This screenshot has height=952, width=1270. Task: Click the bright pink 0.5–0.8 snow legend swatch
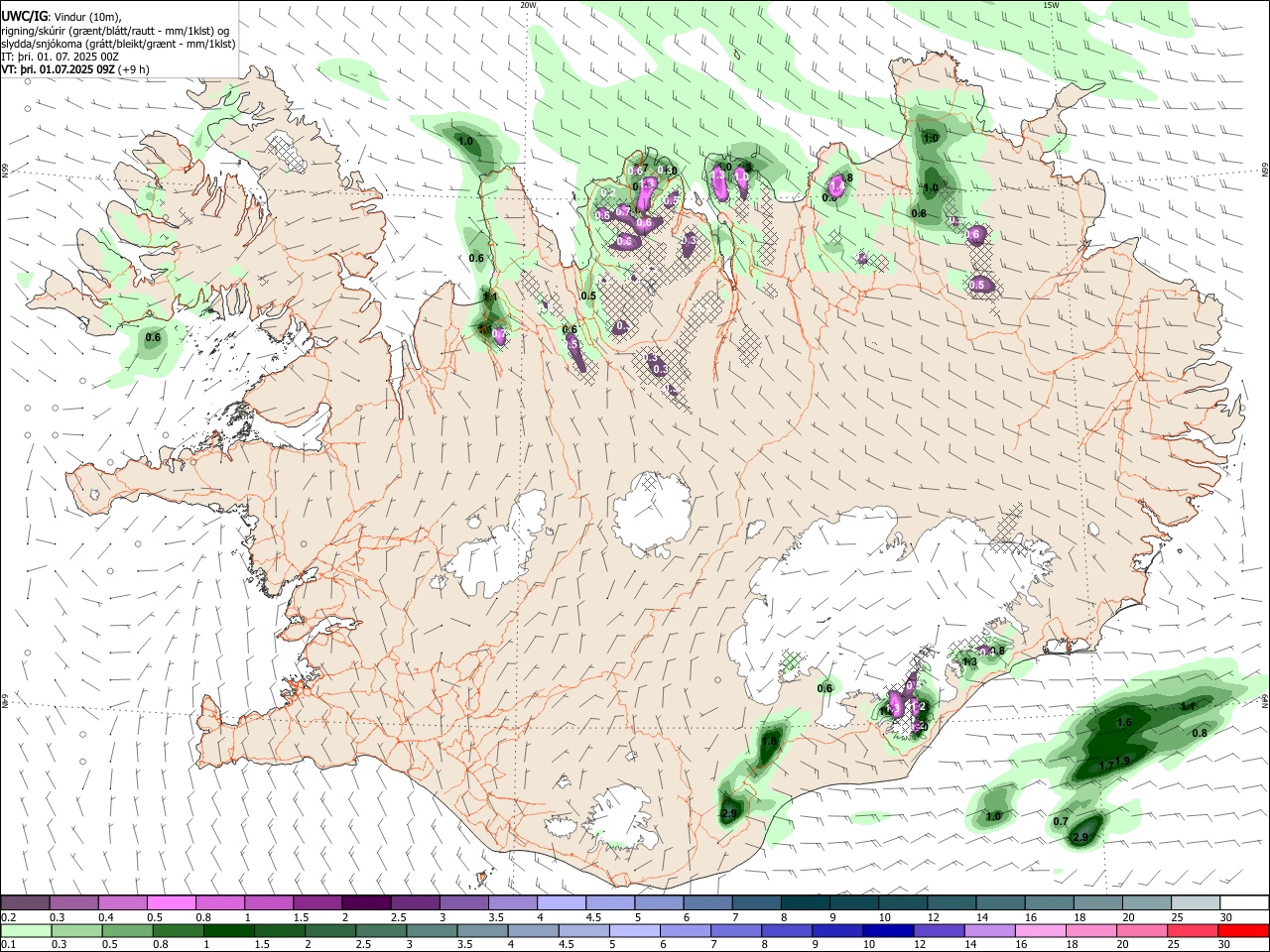pyautogui.click(x=171, y=902)
